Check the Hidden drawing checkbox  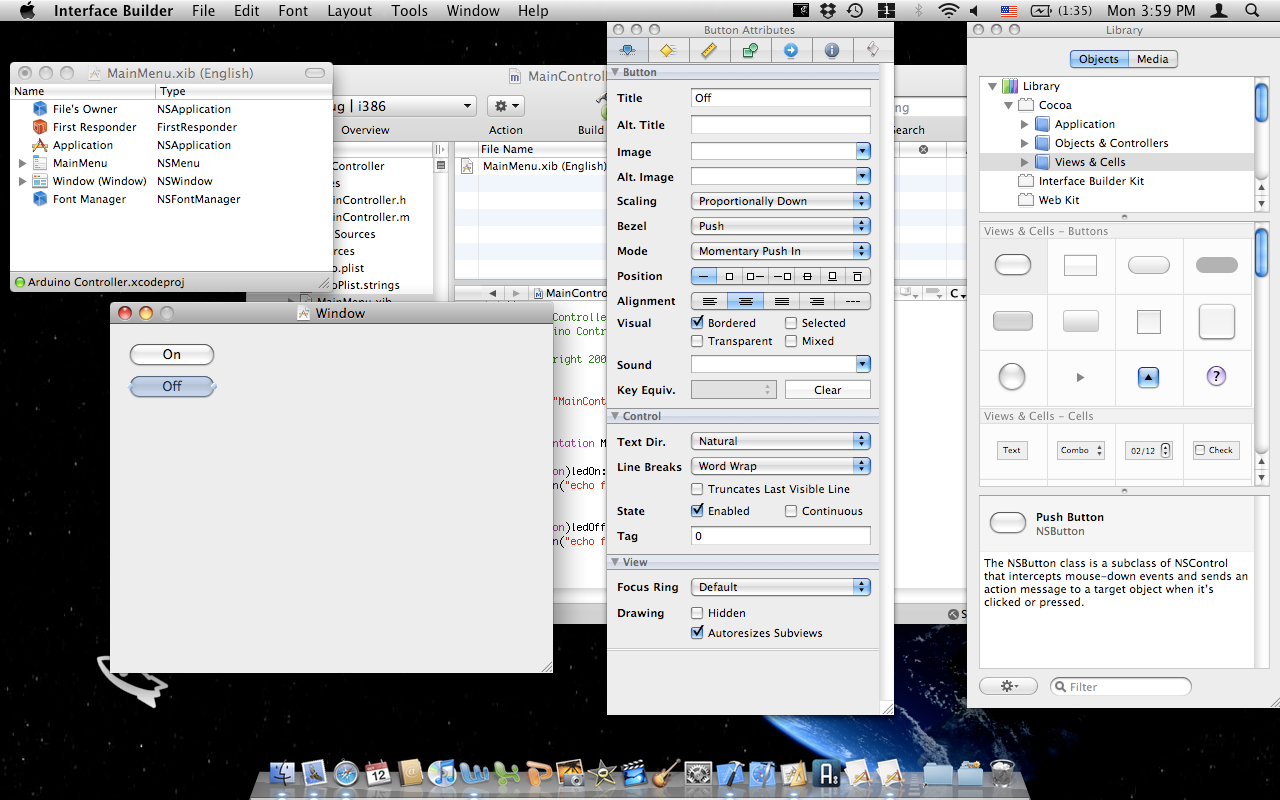click(698, 613)
